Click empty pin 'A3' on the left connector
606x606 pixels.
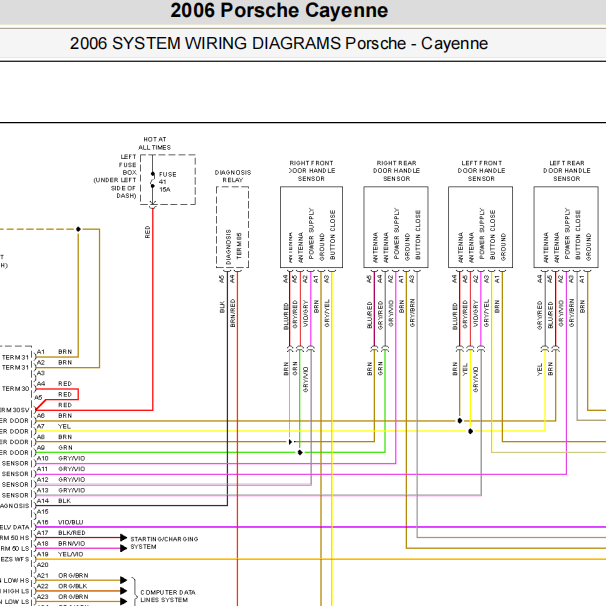click(x=41, y=373)
